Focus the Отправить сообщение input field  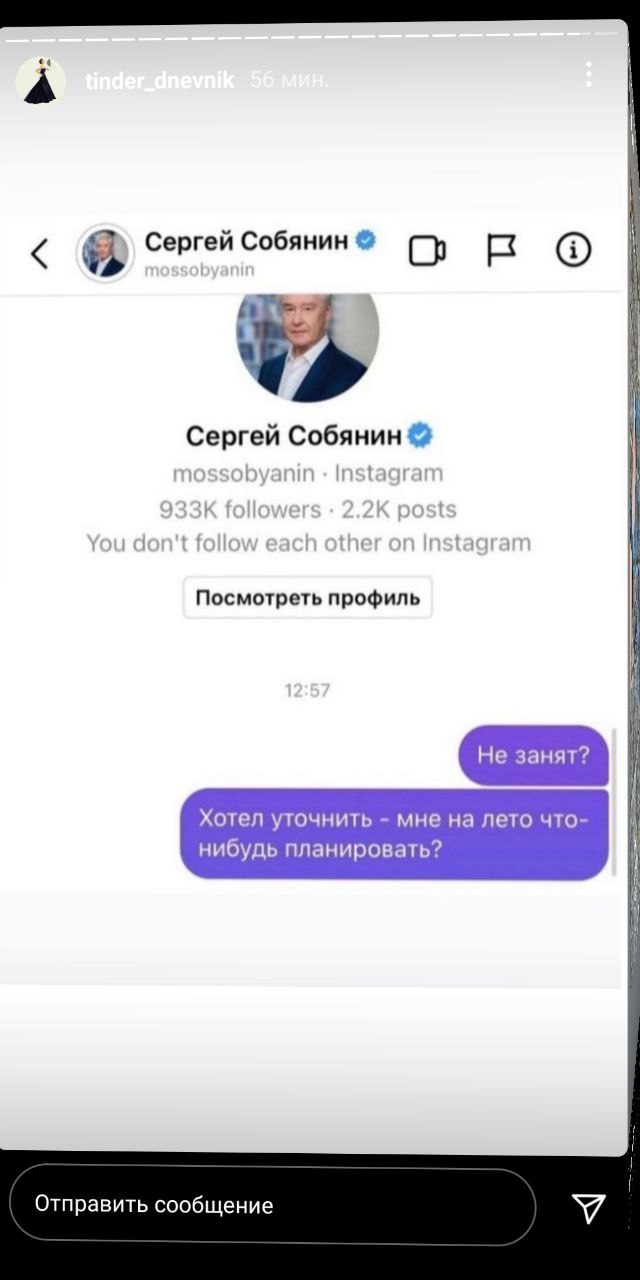[273, 1205]
